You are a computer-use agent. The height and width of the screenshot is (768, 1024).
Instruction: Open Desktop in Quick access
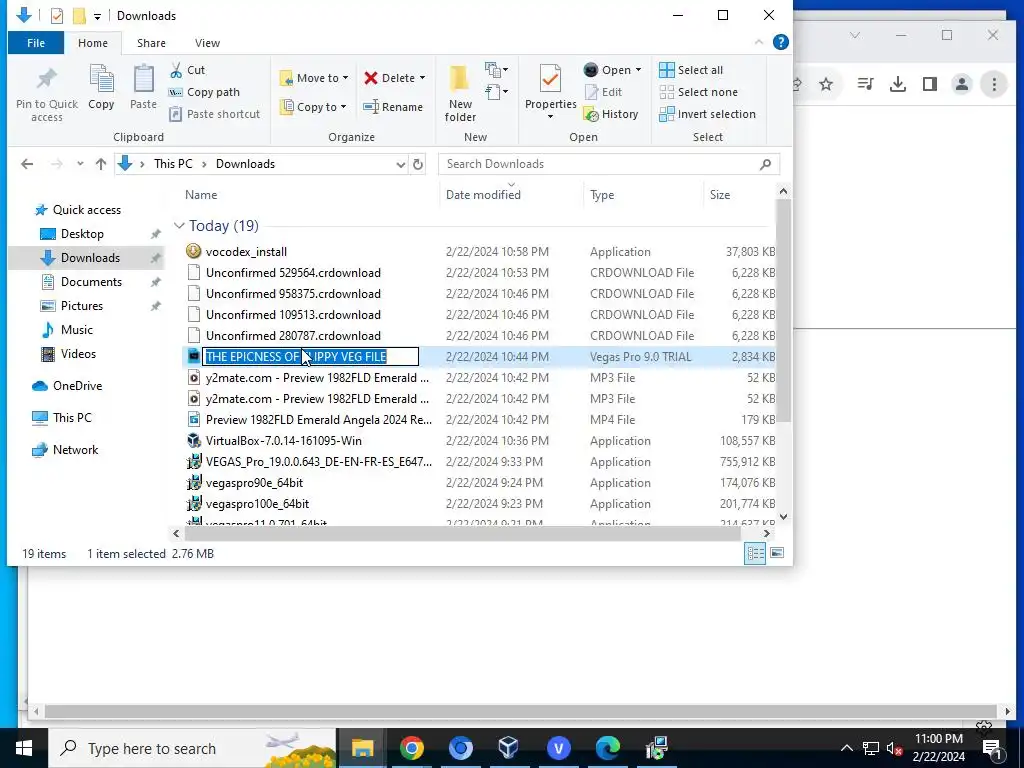(82, 234)
